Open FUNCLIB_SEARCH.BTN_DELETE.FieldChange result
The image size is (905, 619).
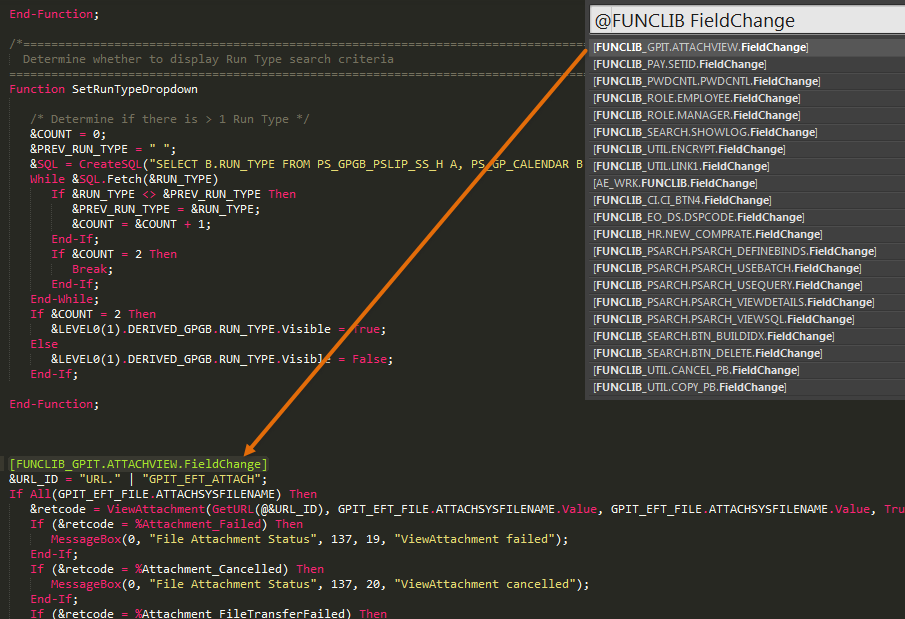[x=748, y=353]
